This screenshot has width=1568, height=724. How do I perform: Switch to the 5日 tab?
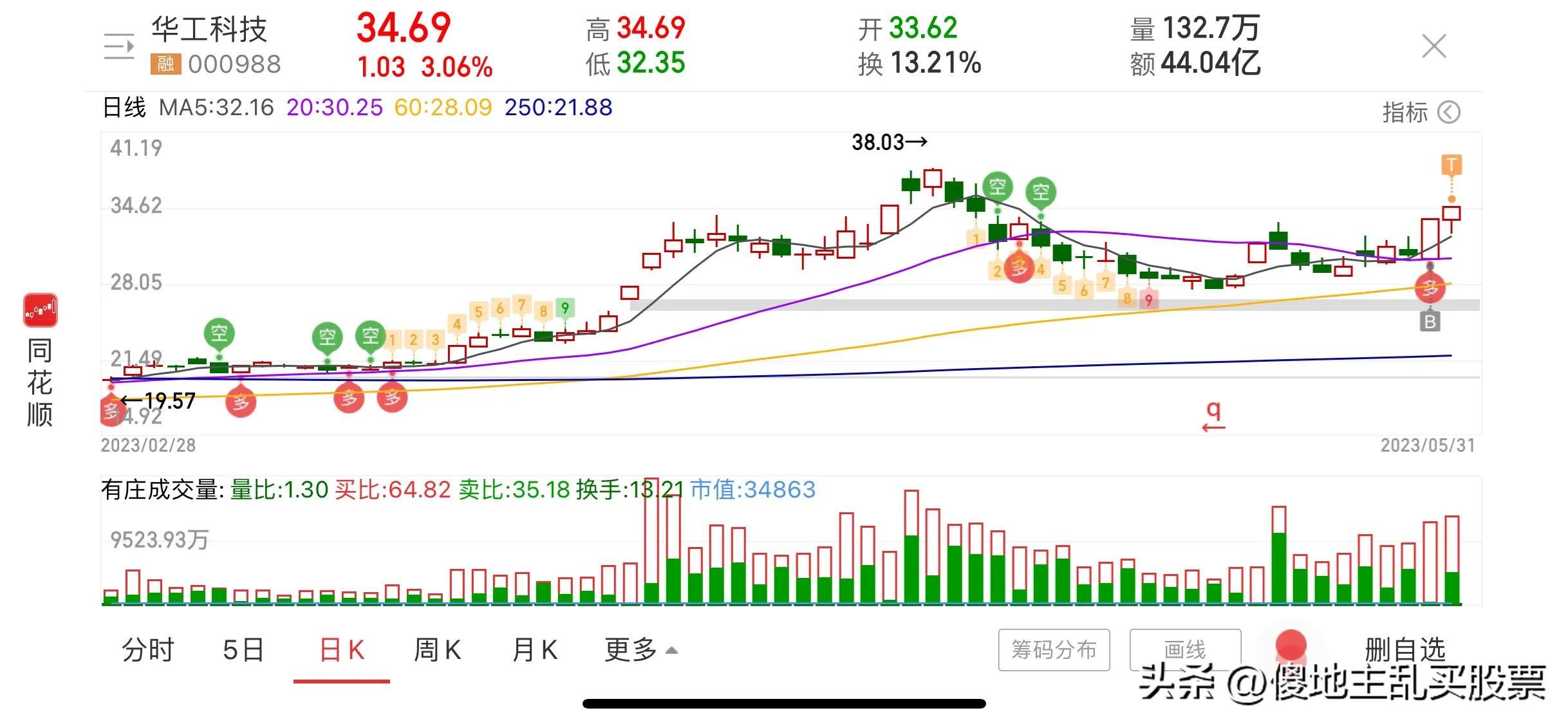(x=243, y=650)
